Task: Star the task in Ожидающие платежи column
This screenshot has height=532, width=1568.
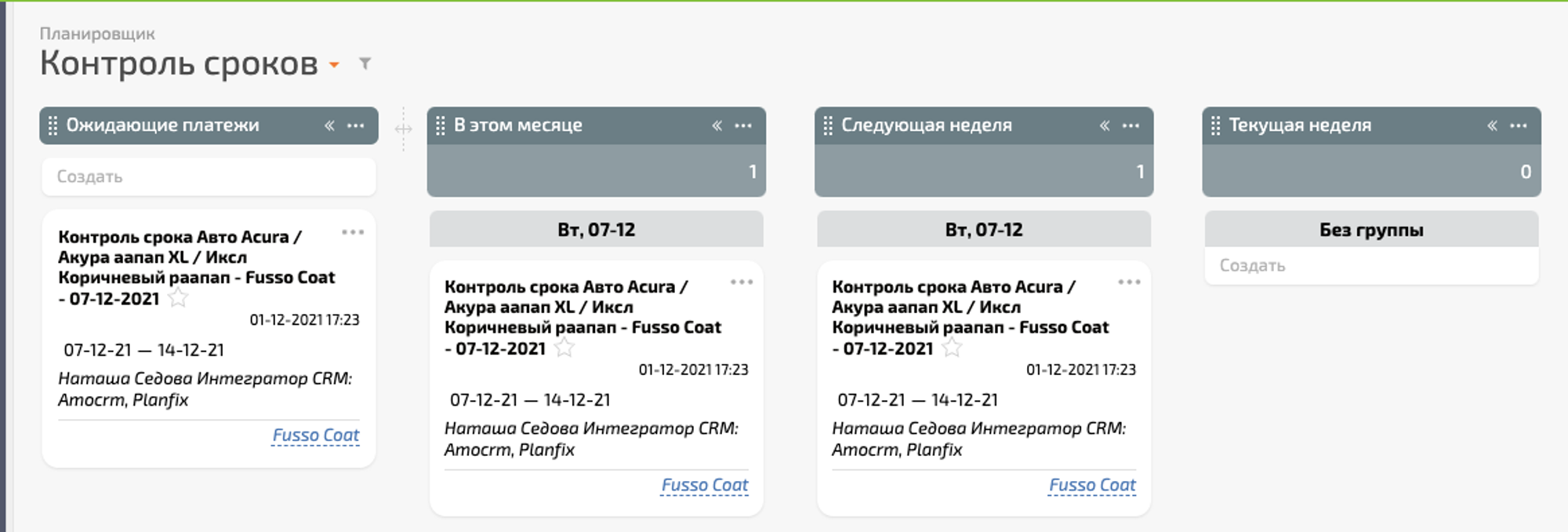Action: click(x=179, y=298)
